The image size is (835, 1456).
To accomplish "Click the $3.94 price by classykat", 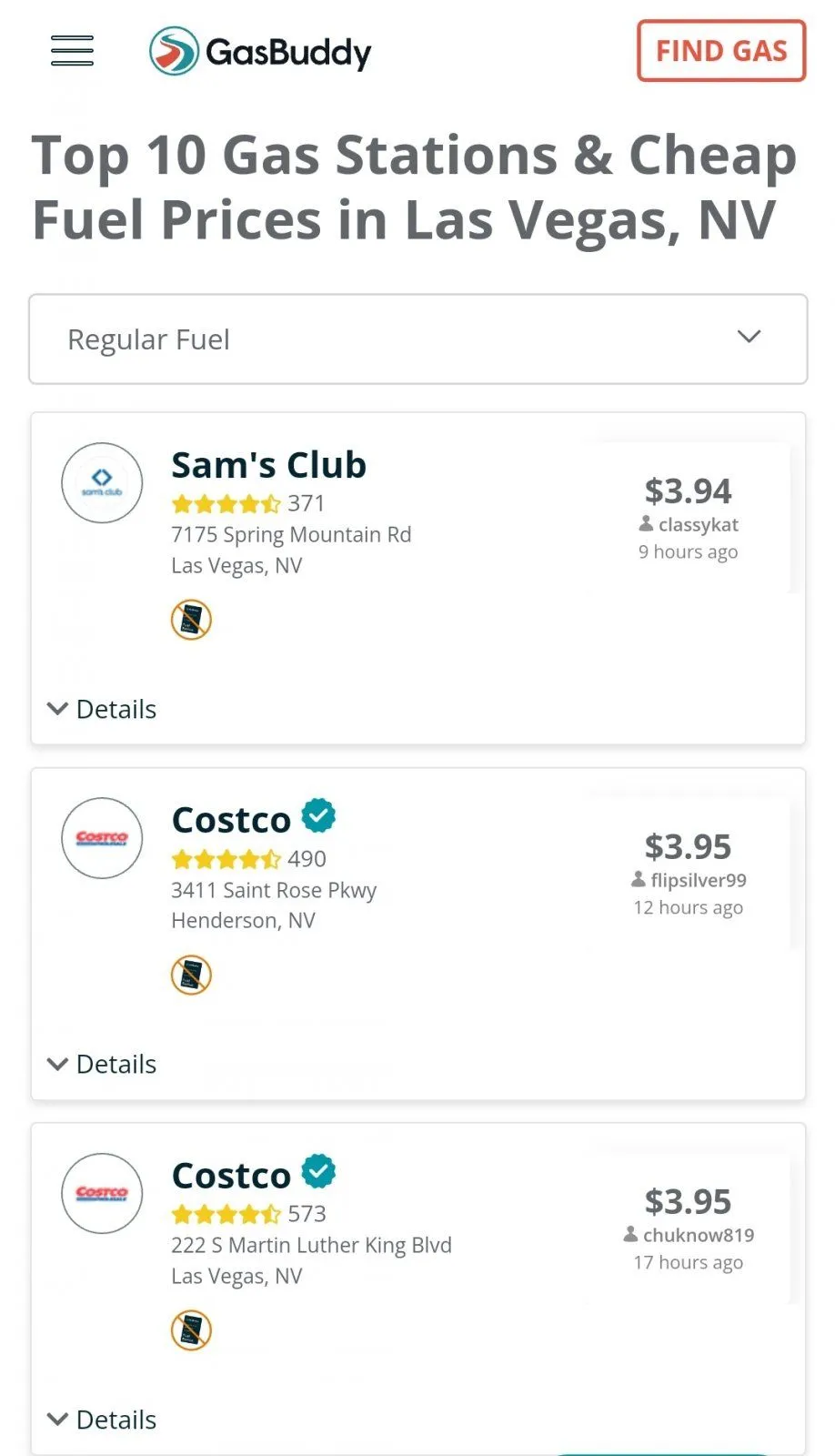I will coord(688,491).
